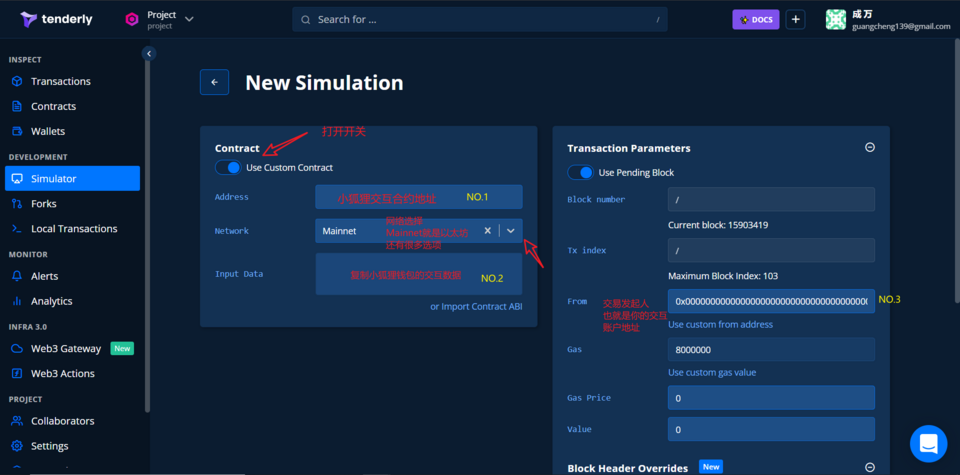Click the Web3 Actions icon

(17, 373)
